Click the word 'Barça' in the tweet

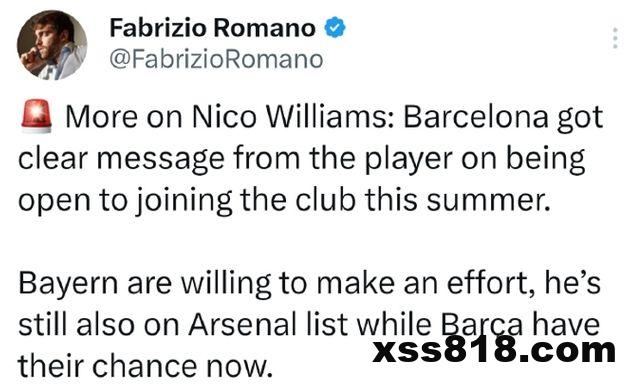(483, 326)
